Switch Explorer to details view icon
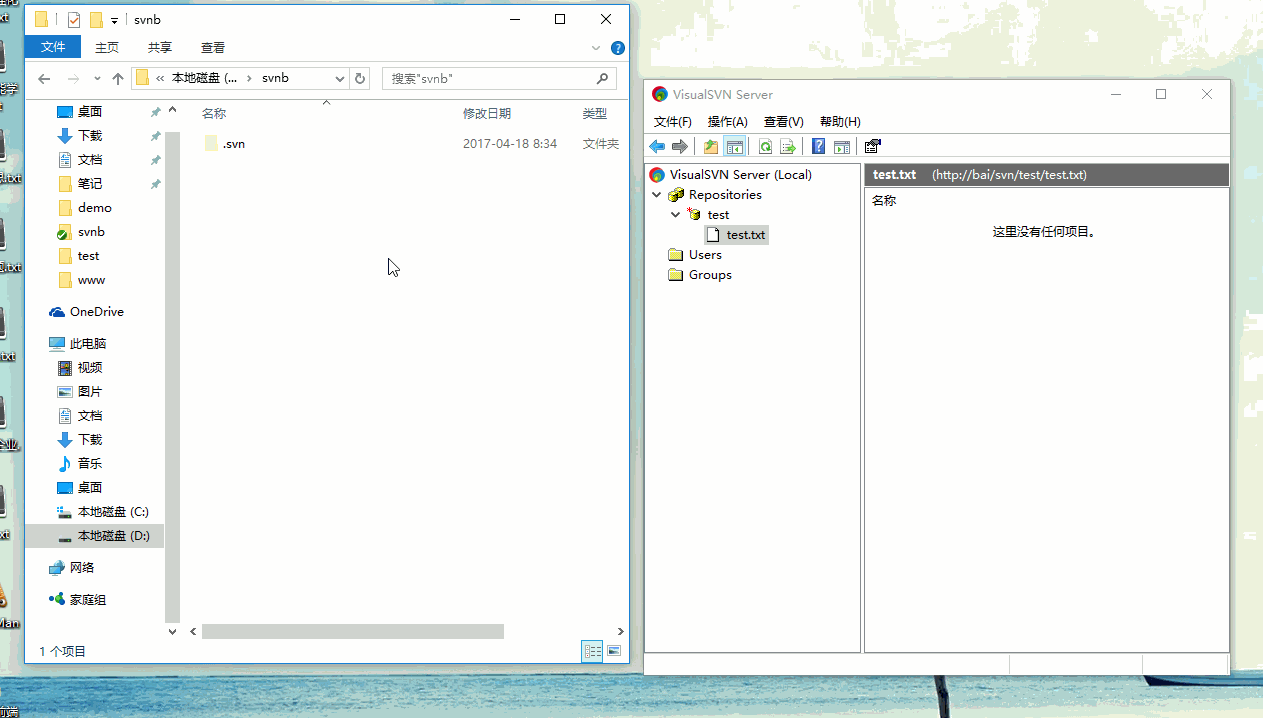This screenshot has height=718, width=1263. tap(593, 651)
